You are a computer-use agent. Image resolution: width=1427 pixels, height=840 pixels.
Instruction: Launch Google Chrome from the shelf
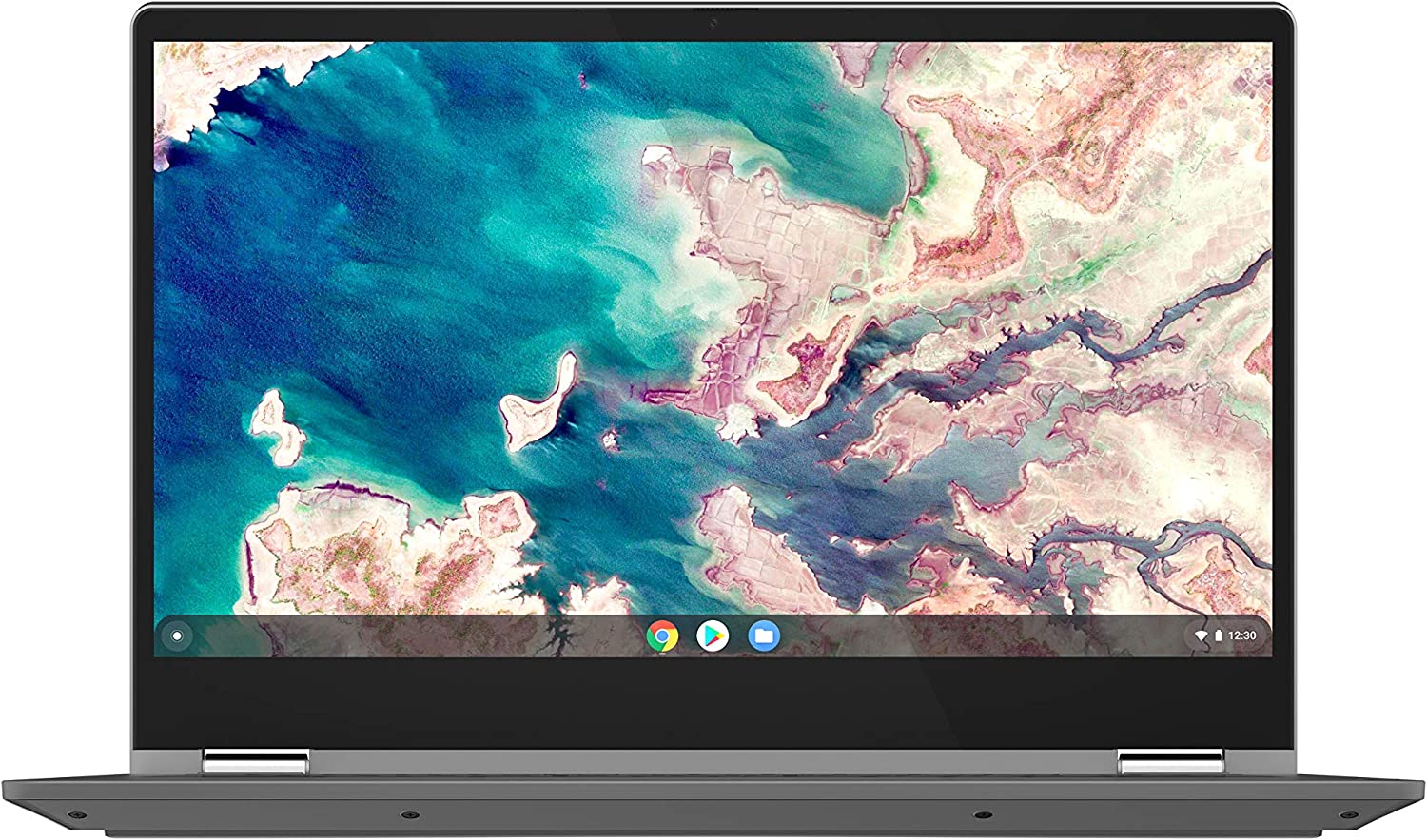(662, 635)
